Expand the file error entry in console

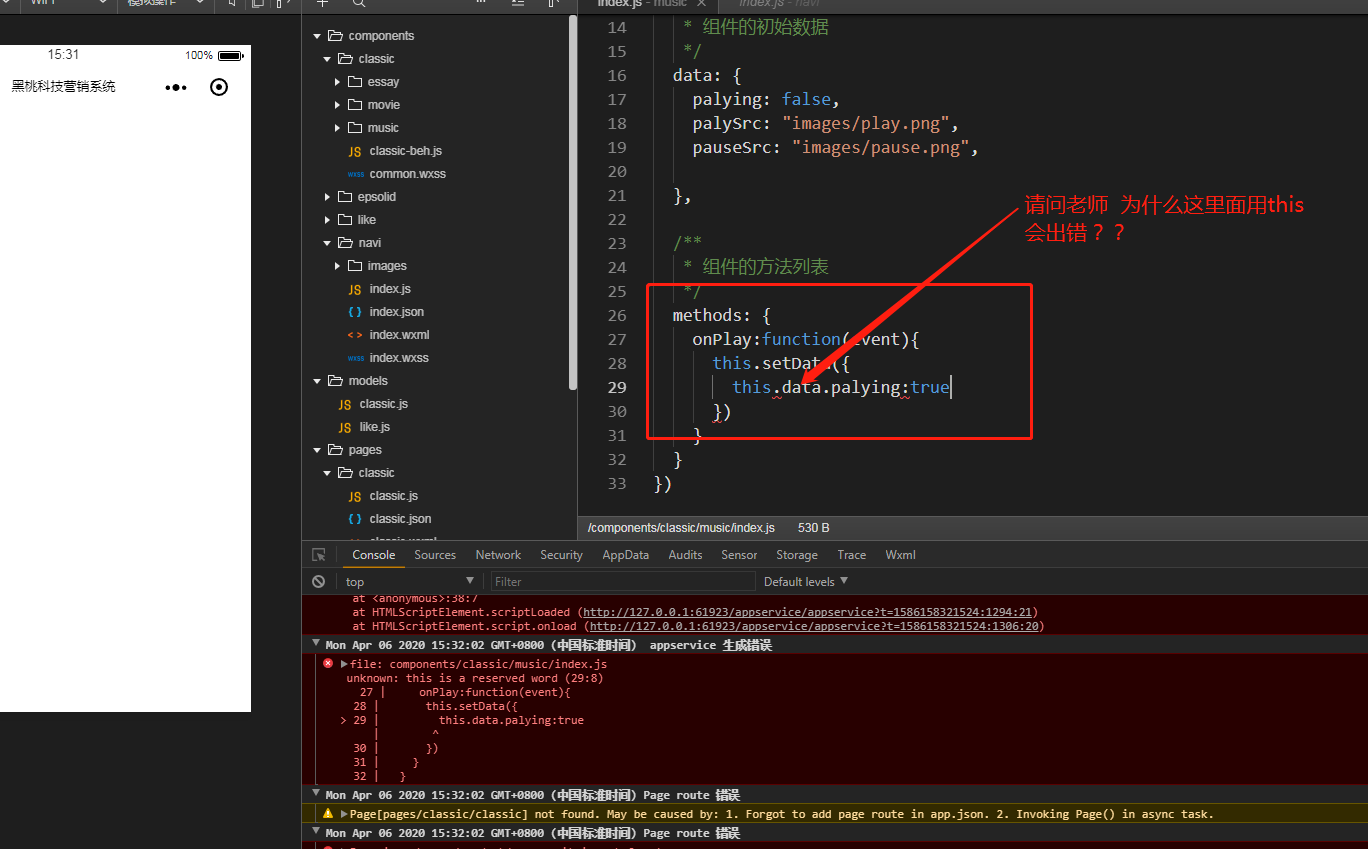[345, 664]
